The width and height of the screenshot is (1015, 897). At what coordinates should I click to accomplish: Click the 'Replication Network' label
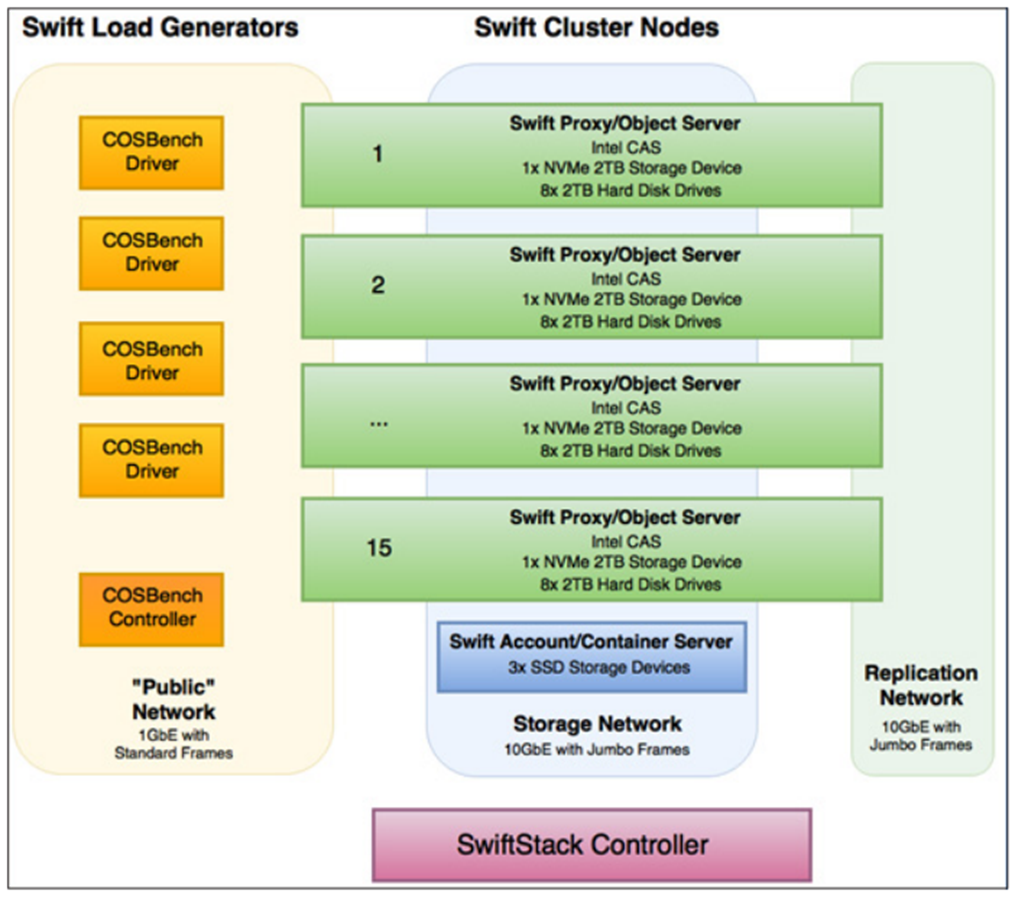921,685
